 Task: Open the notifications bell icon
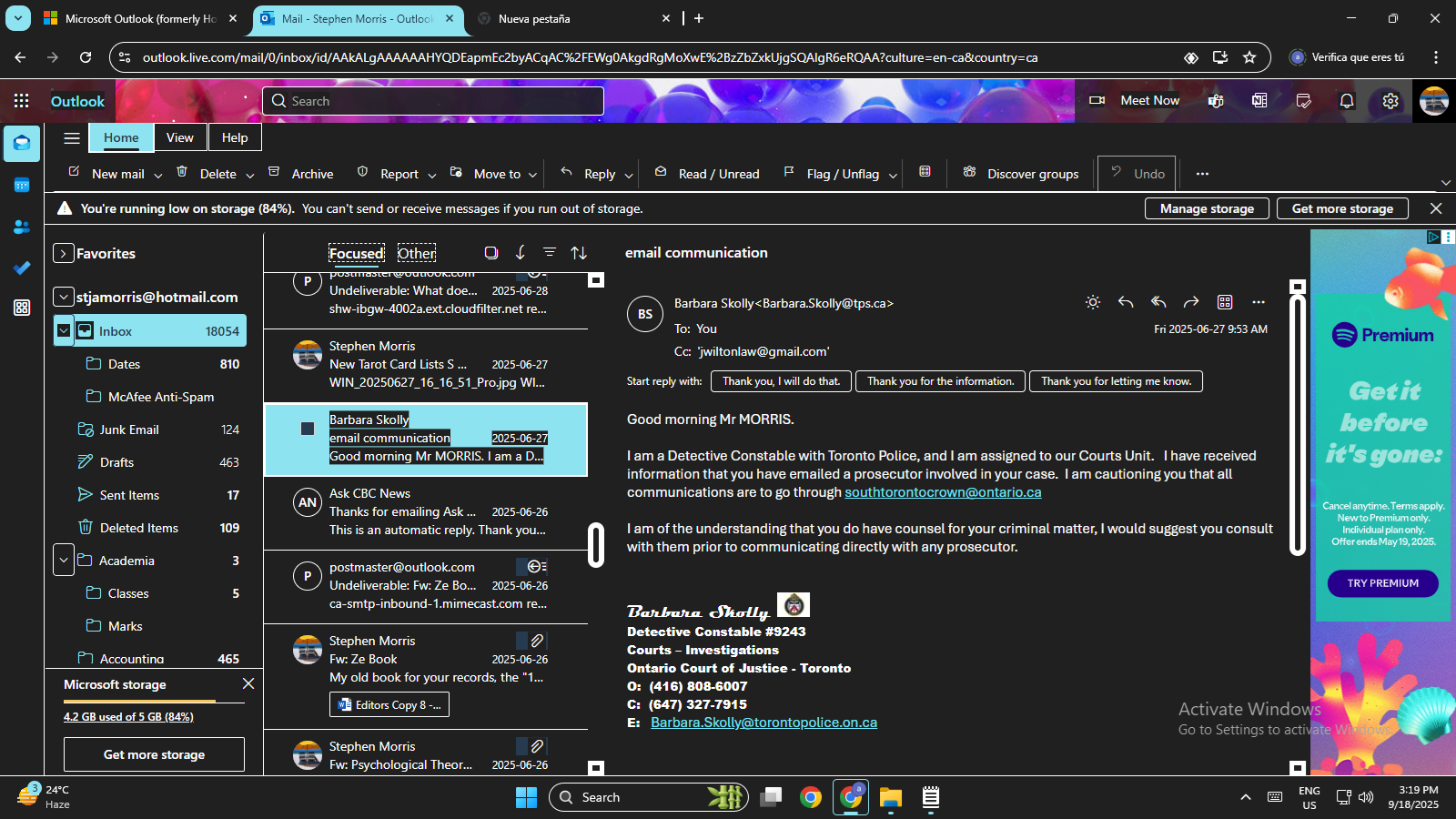coord(1347,101)
